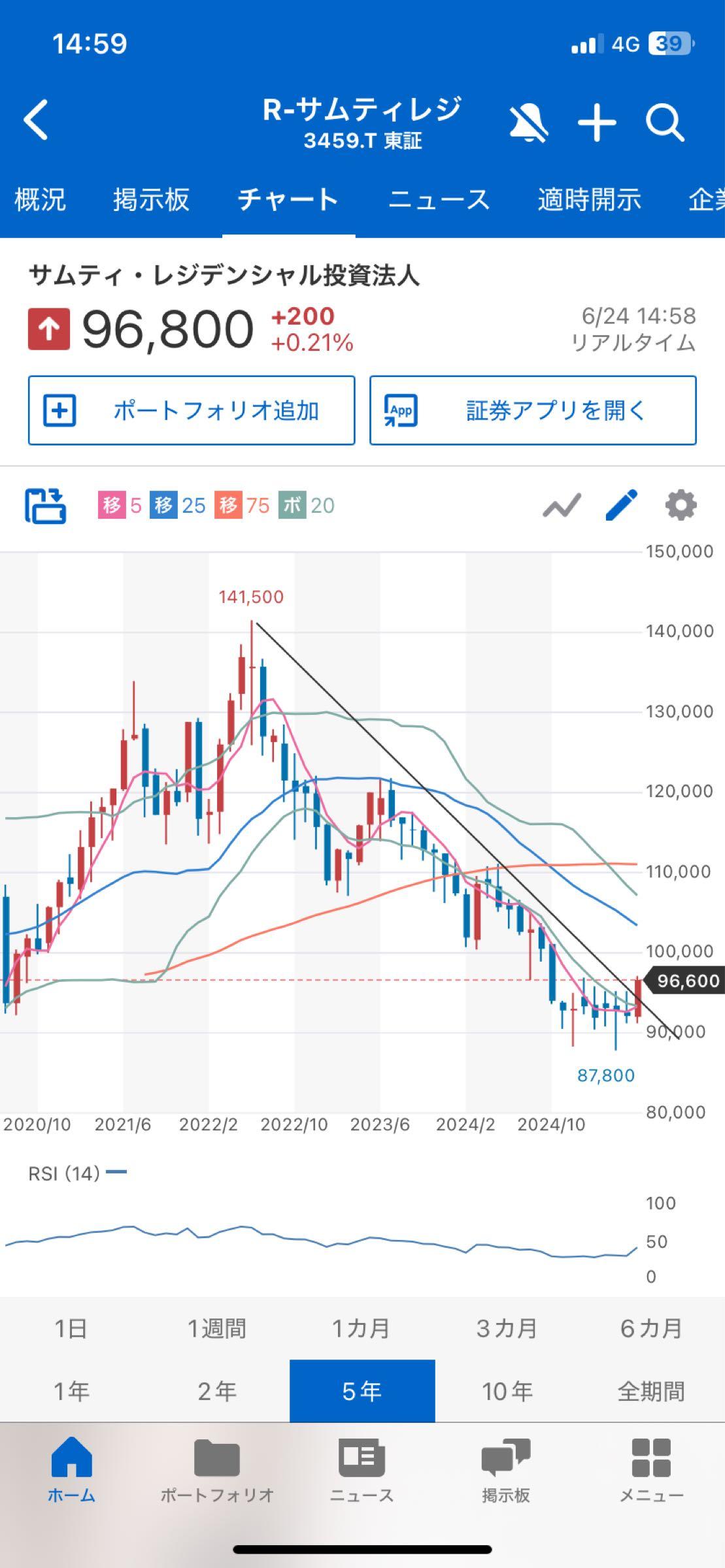Switch to the 掲示板 top tab

coord(151,199)
